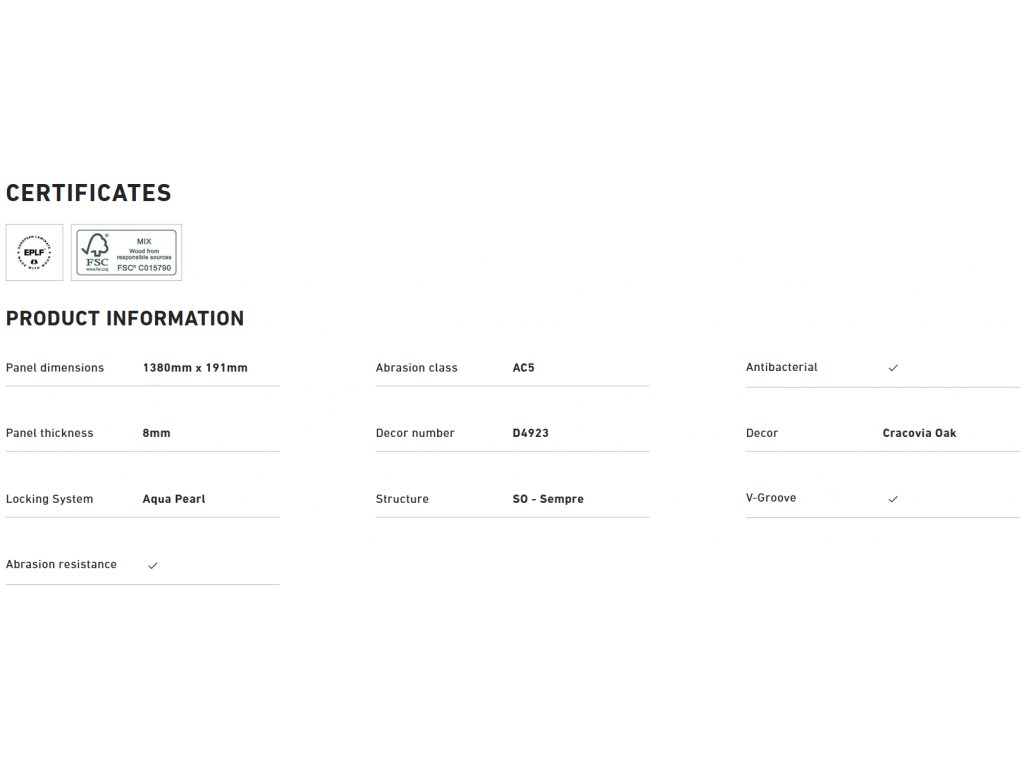
Task: Click the Abrasion class label
Action: point(417,368)
